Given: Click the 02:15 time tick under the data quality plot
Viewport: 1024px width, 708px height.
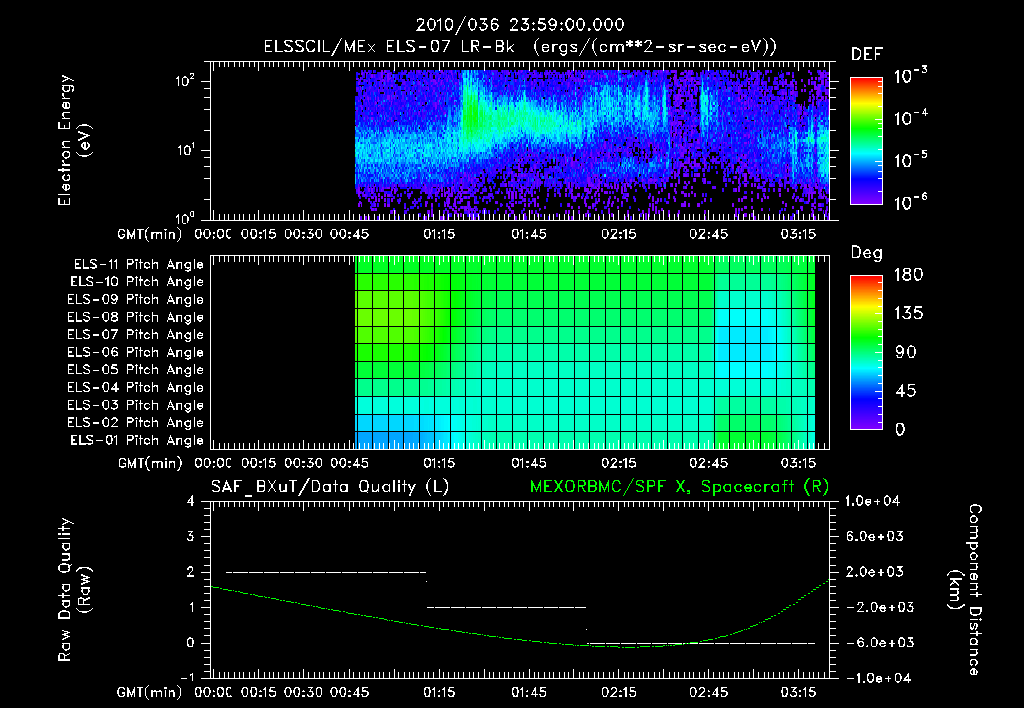Looking at the screenshot, I should tap(618, 692).
